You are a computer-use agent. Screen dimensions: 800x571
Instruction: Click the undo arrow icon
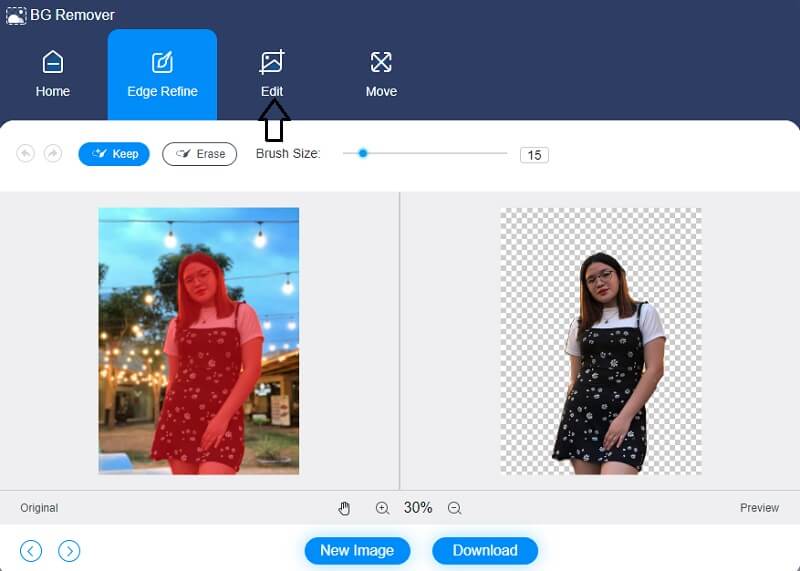[x=26, y=153]
